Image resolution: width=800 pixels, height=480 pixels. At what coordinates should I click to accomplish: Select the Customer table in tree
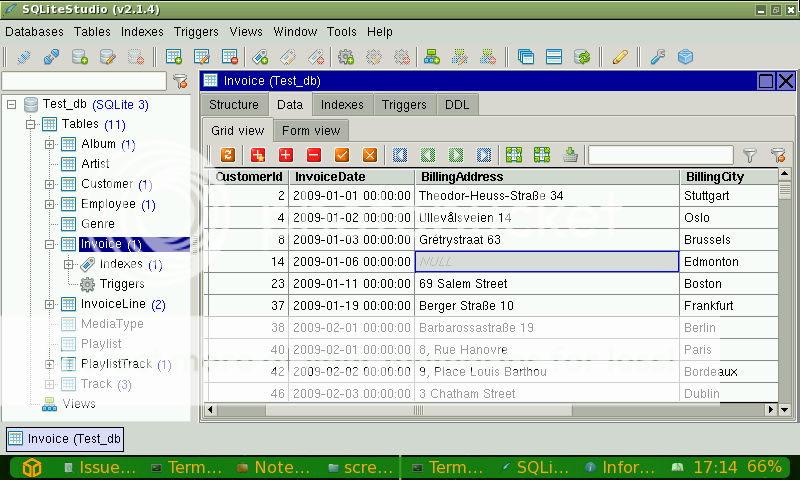(106, 184)
